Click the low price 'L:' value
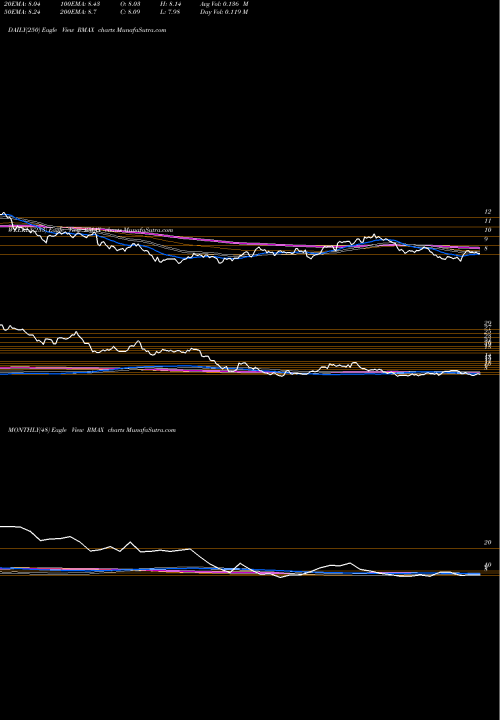Image resolution: width=500 pixels, height=720 pixels. [x=169, y=12]
